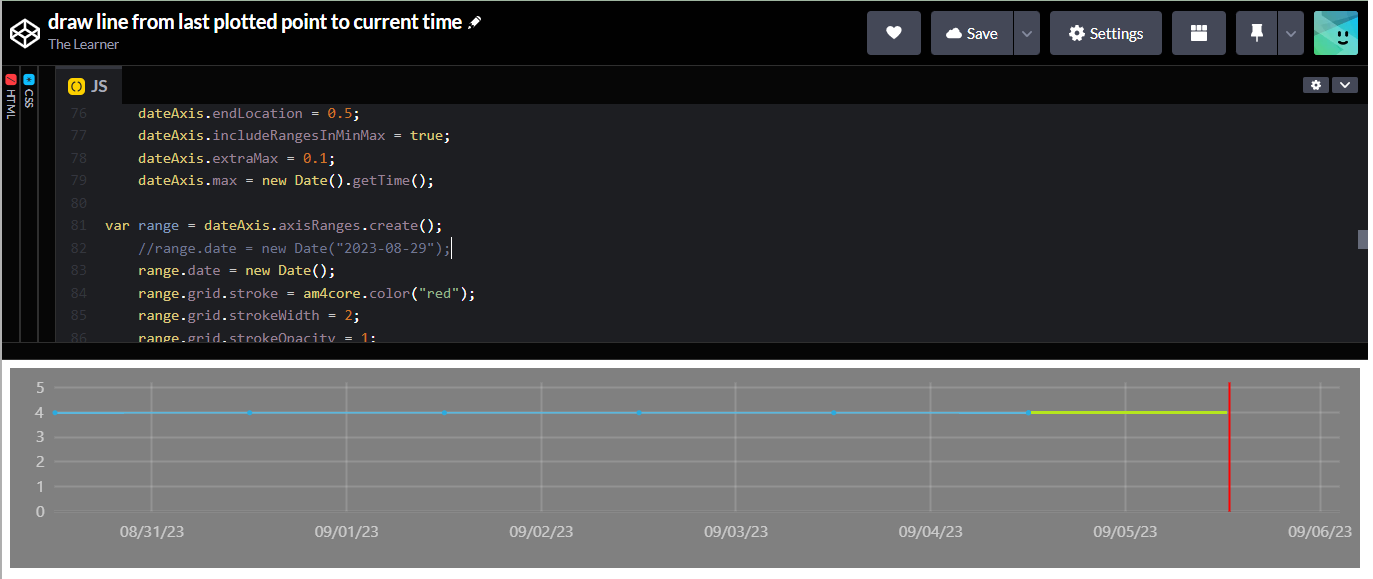
Task: Open the JS editor's gear settings icon
Action: 1315,85
